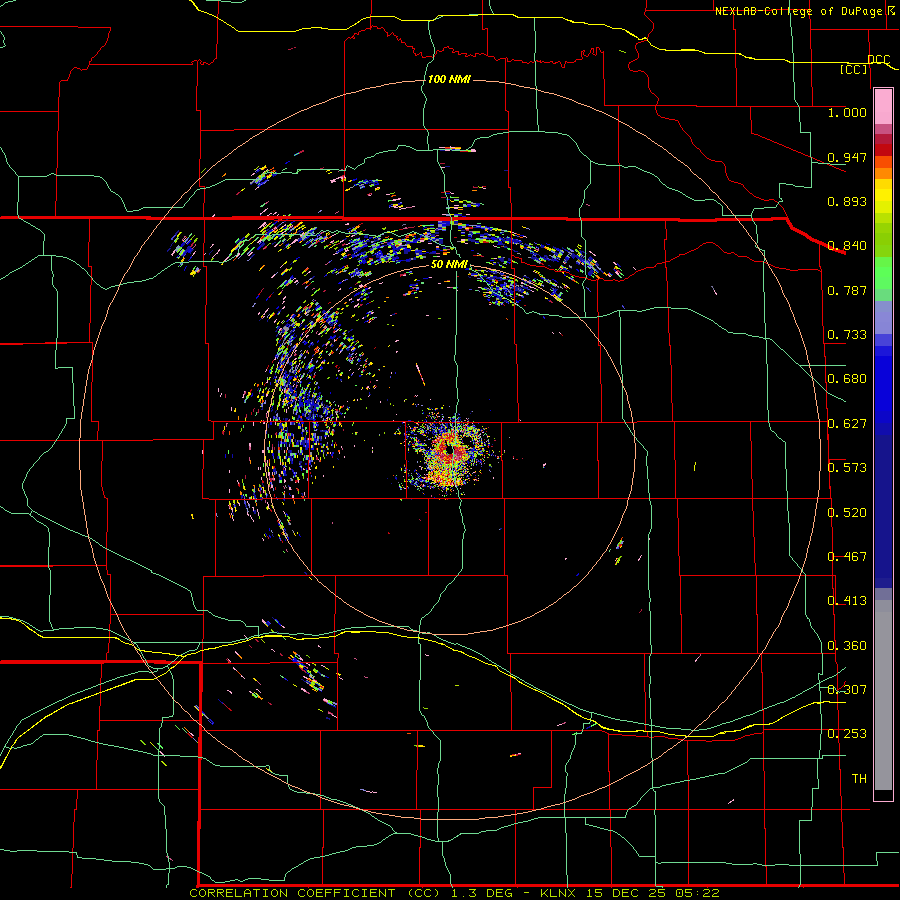Click the 100 NMI range ring label
Viewport: 900px width, 900px height.
(x=449, y=79)
